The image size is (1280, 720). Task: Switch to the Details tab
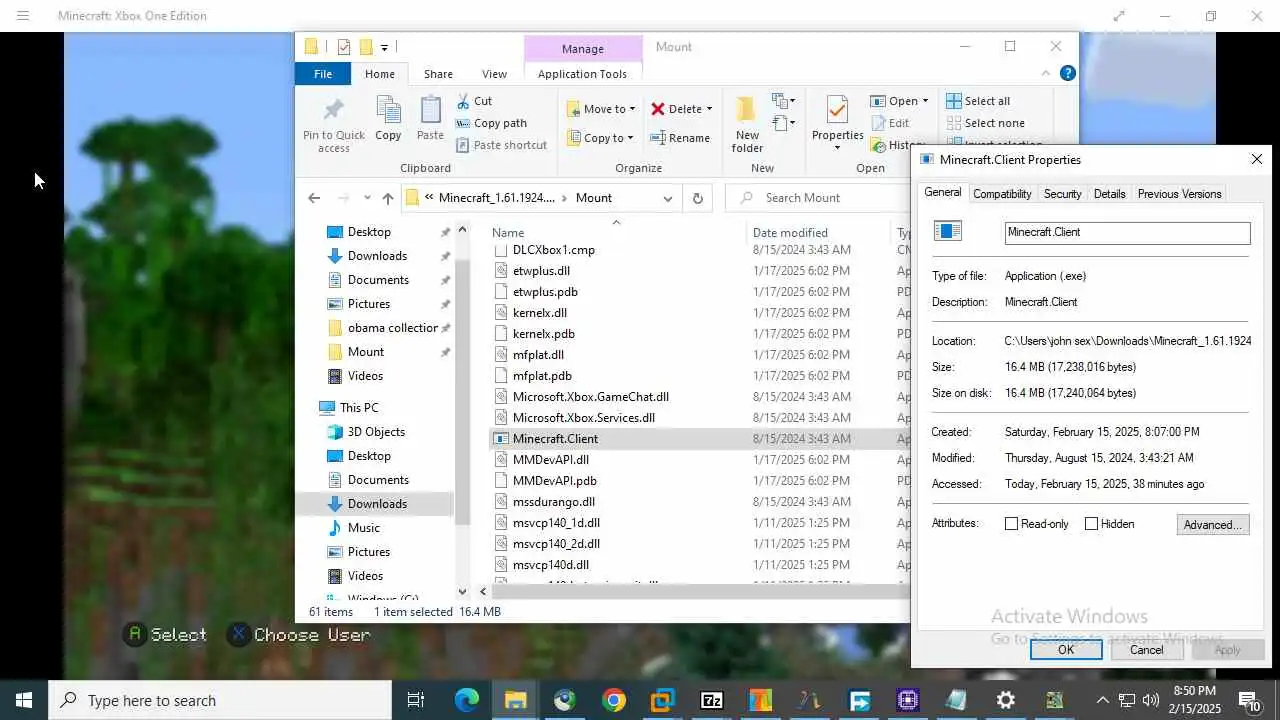pyautogui.click(x=1109, y=194)
